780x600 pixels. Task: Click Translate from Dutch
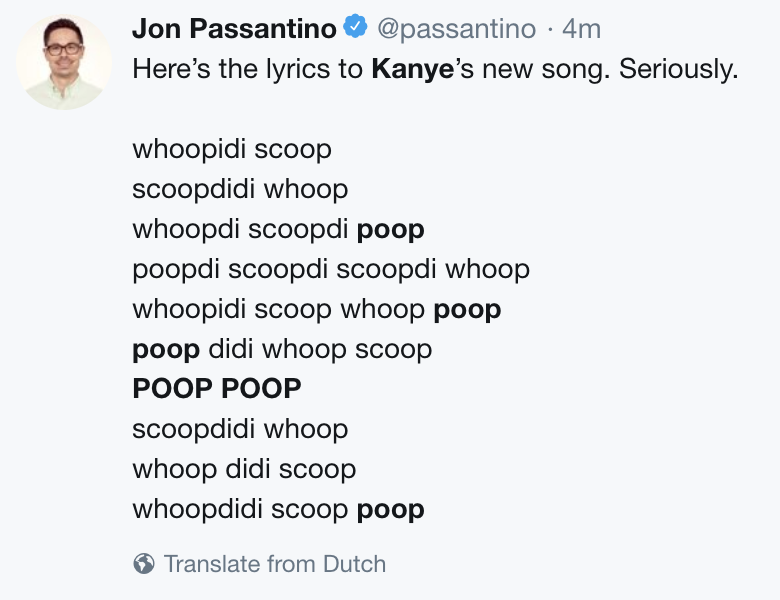[275, 564]
